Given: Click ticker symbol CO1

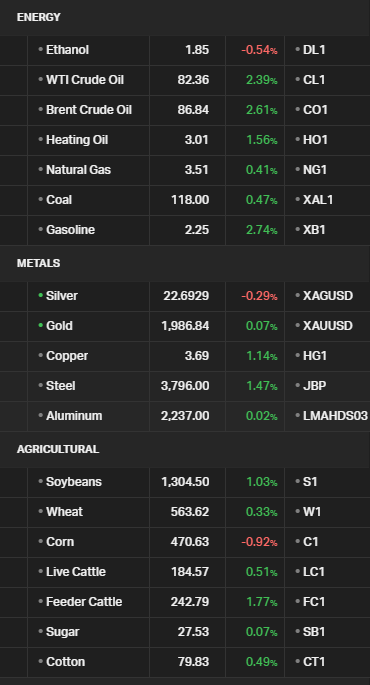Looking at the screenshot, I should coord(315,110).
